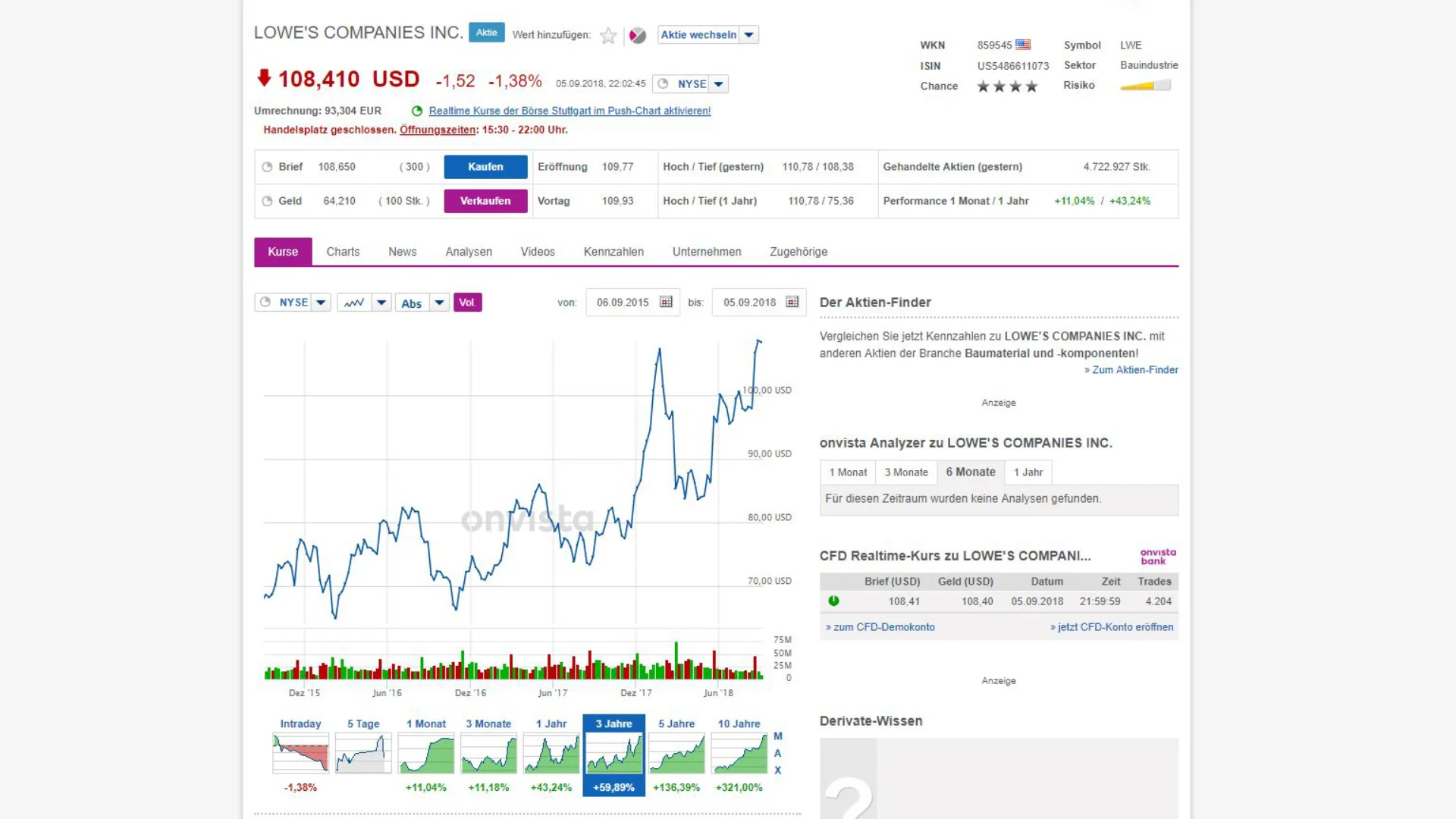Viewport: 1456px width, 819px height.
Task: Open the Kennzahlen tab
Action: pyautogui.click(x=613, y=252)
